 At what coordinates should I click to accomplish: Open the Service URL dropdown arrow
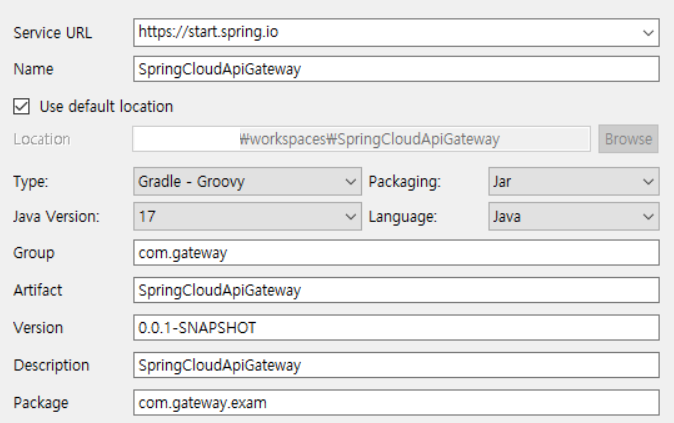click(x=648, y=33)
